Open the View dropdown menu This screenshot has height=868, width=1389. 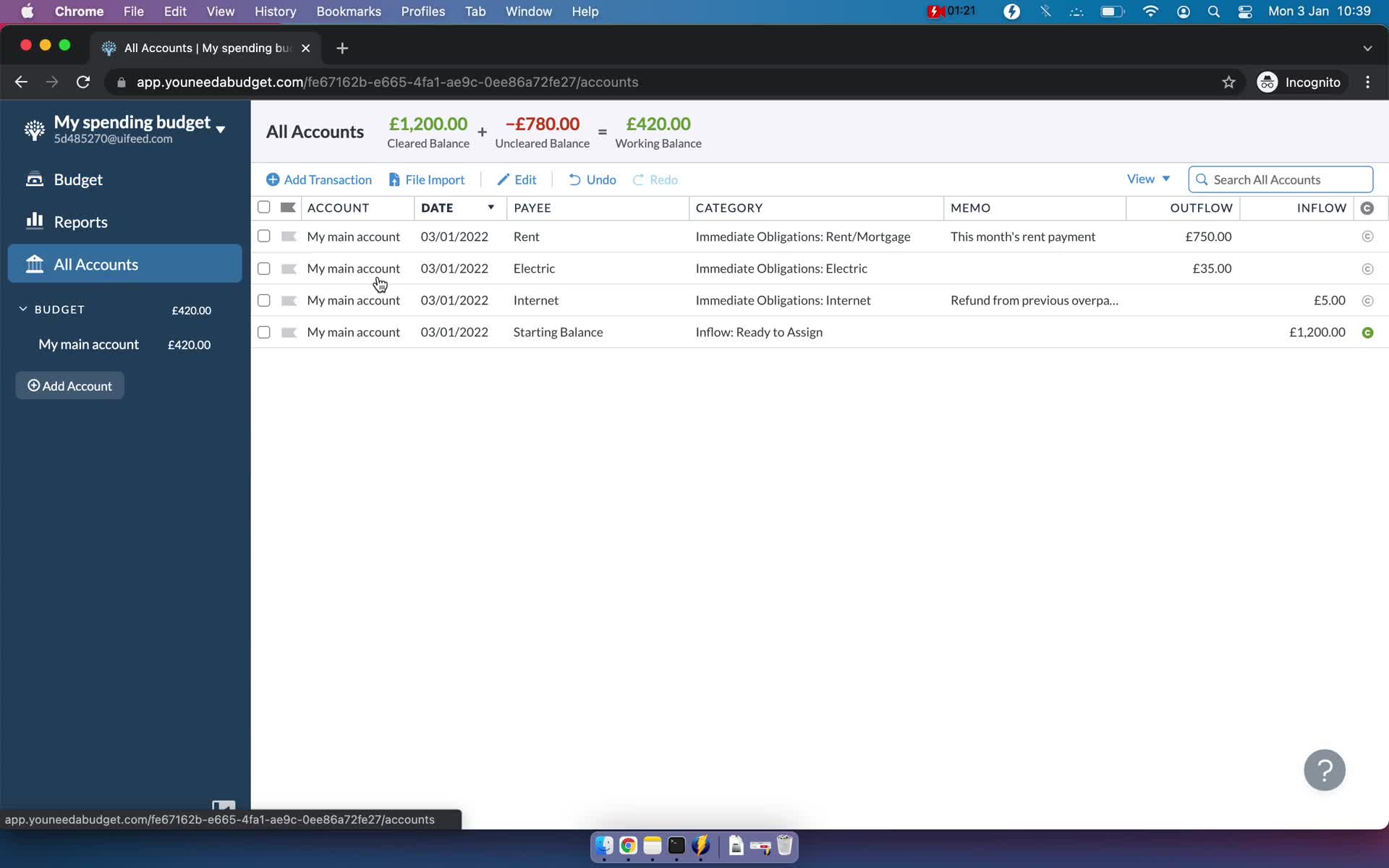(x=1148, y=179)
